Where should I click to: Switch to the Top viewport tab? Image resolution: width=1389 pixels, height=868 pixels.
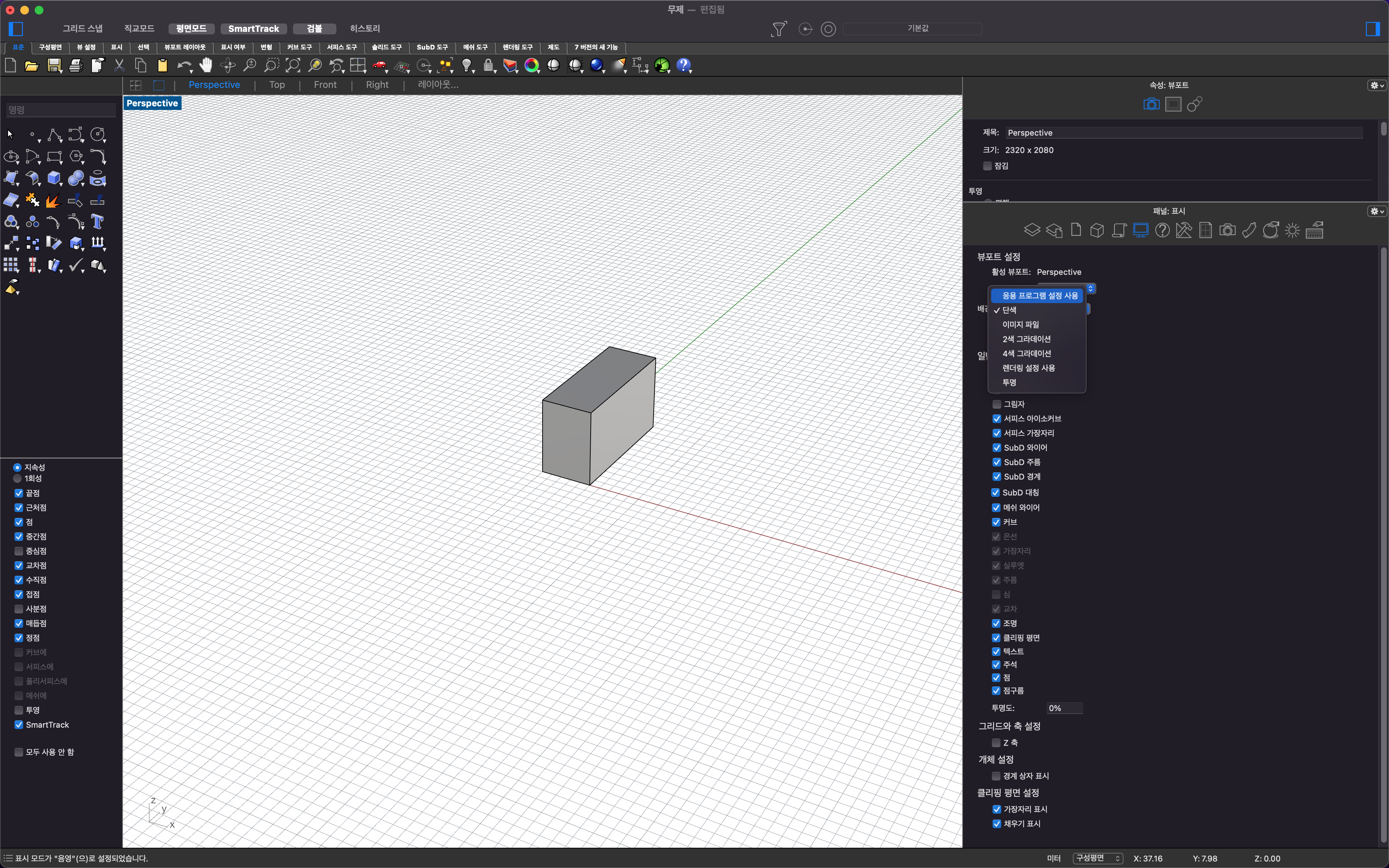(277, 85)
